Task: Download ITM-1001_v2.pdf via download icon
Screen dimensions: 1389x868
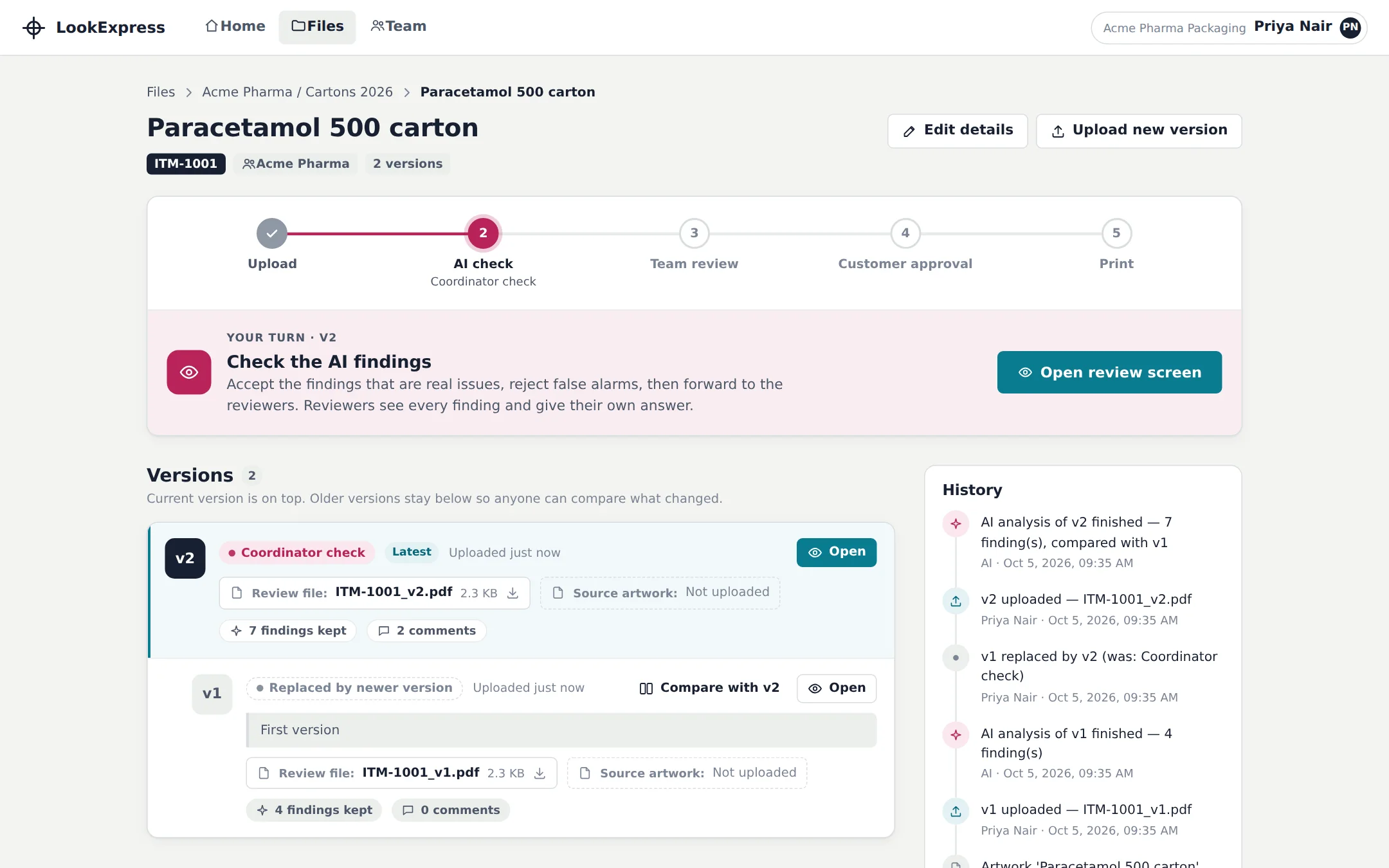Action: [x=513, y=593]
